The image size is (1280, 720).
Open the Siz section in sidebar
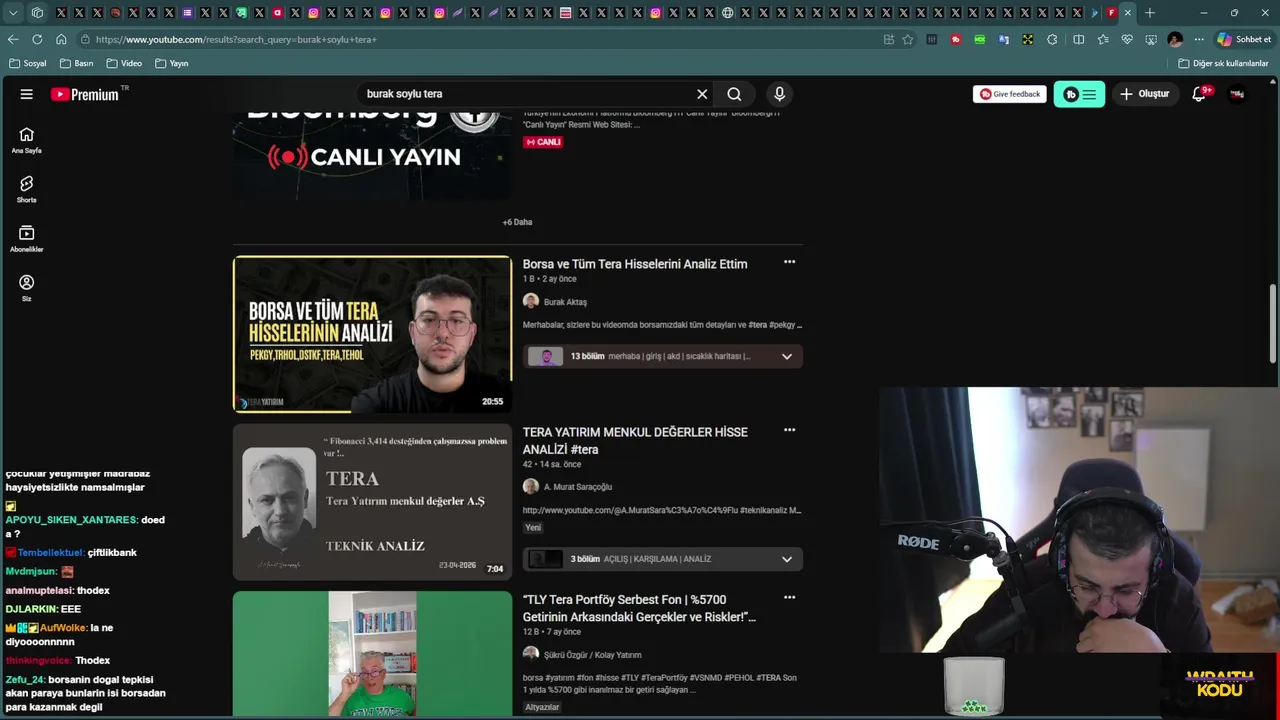(26, 288)
